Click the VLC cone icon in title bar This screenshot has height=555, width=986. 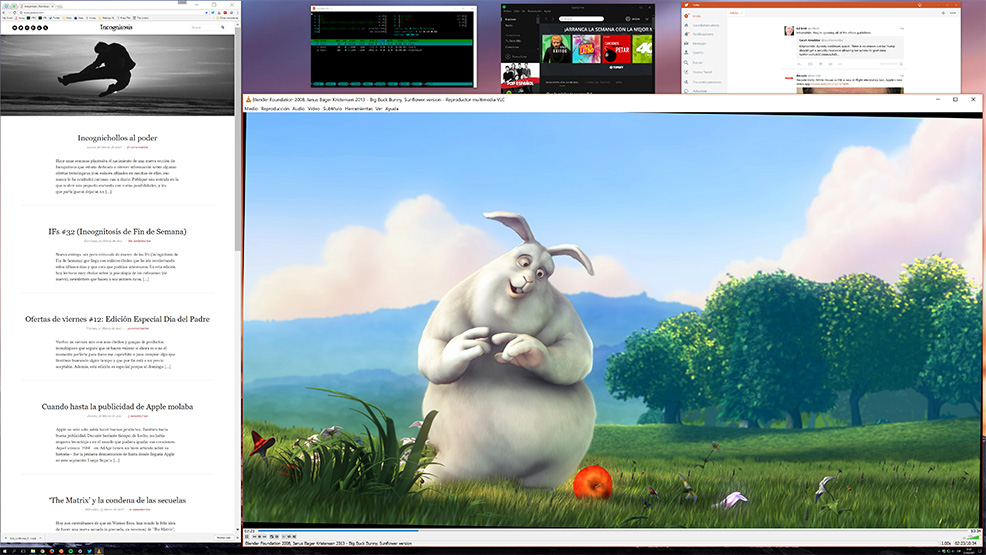[x=249, y=100]
